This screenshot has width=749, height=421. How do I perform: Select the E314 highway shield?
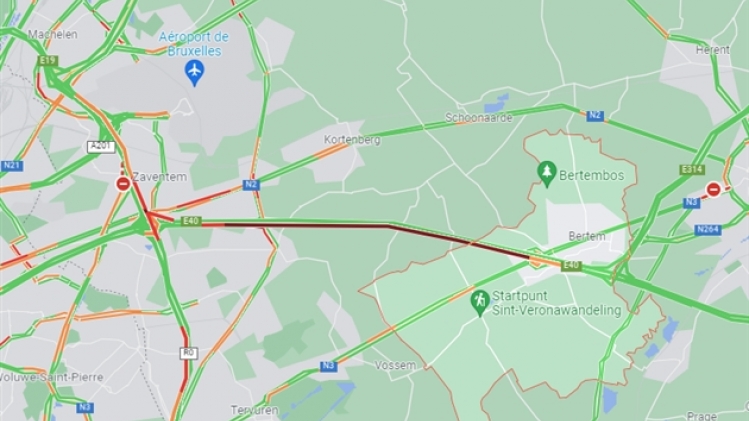pyautogui.click(x=692, y=170)
